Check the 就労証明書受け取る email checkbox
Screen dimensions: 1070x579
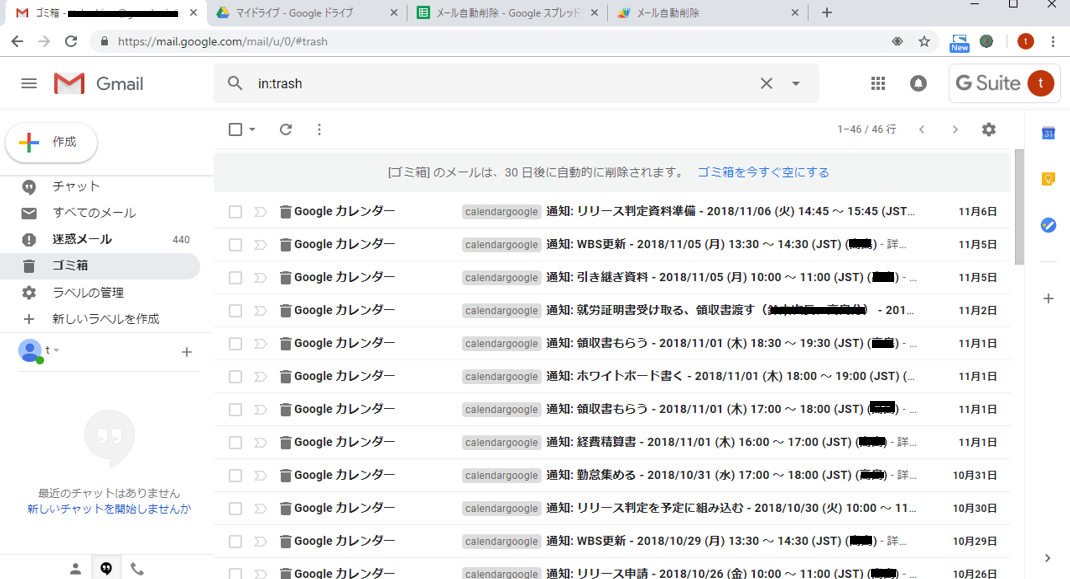pos(235,311)
